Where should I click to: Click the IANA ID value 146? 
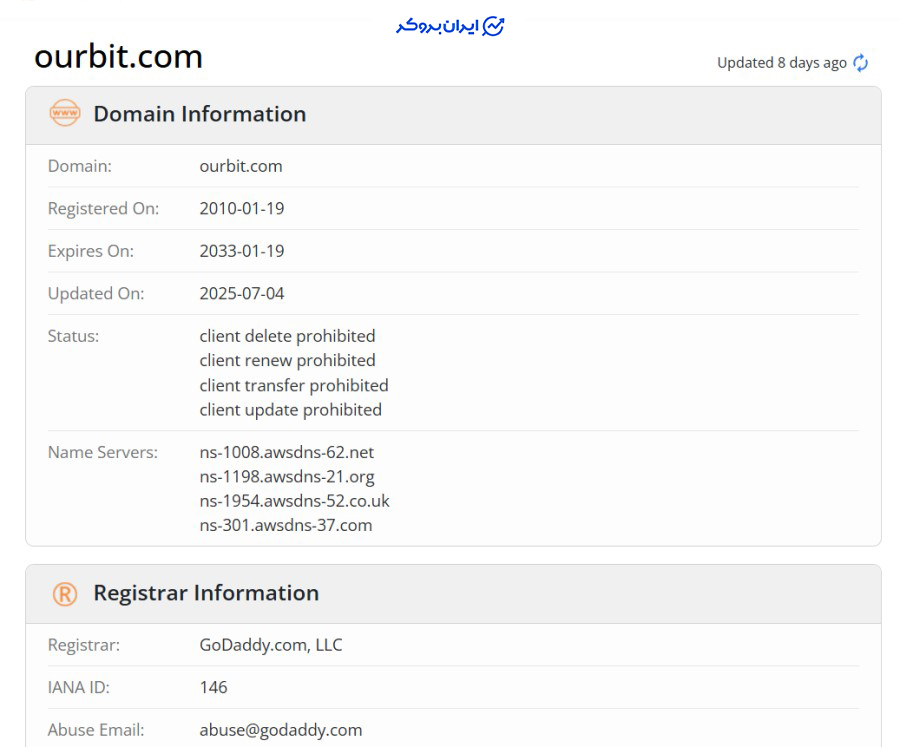pos(213,687)
